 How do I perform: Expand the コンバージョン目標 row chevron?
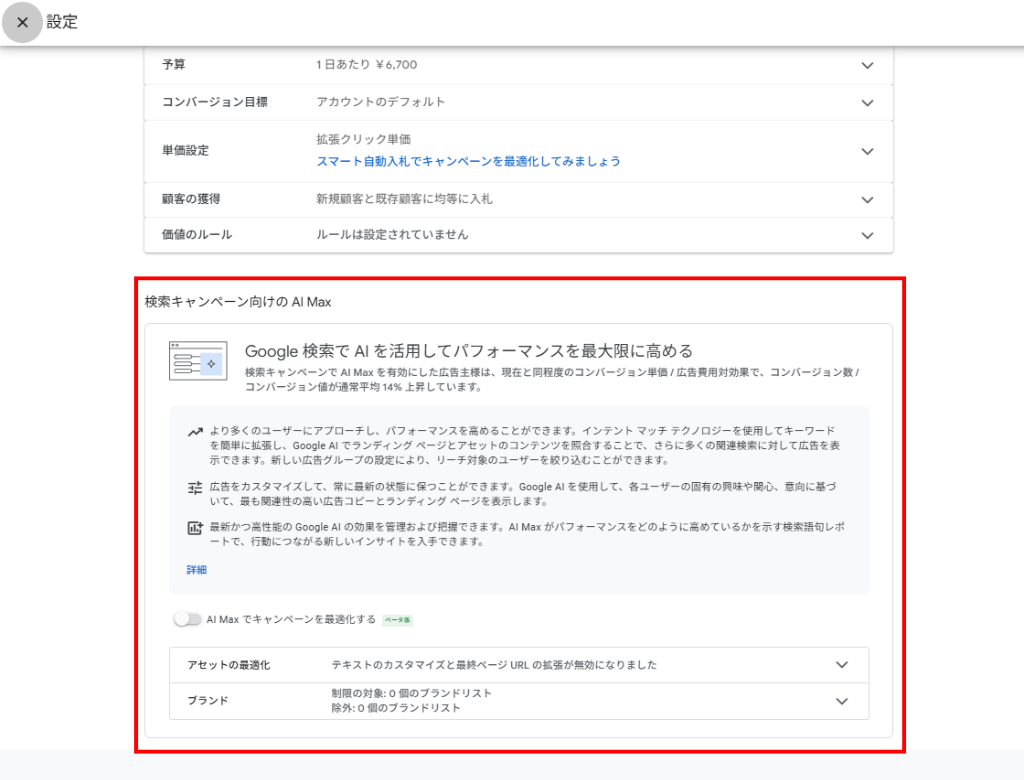[867, 103]
